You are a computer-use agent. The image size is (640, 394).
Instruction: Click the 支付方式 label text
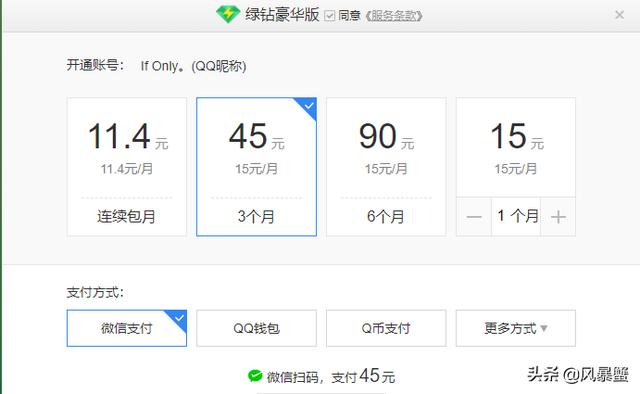click(x=96, y=292)
